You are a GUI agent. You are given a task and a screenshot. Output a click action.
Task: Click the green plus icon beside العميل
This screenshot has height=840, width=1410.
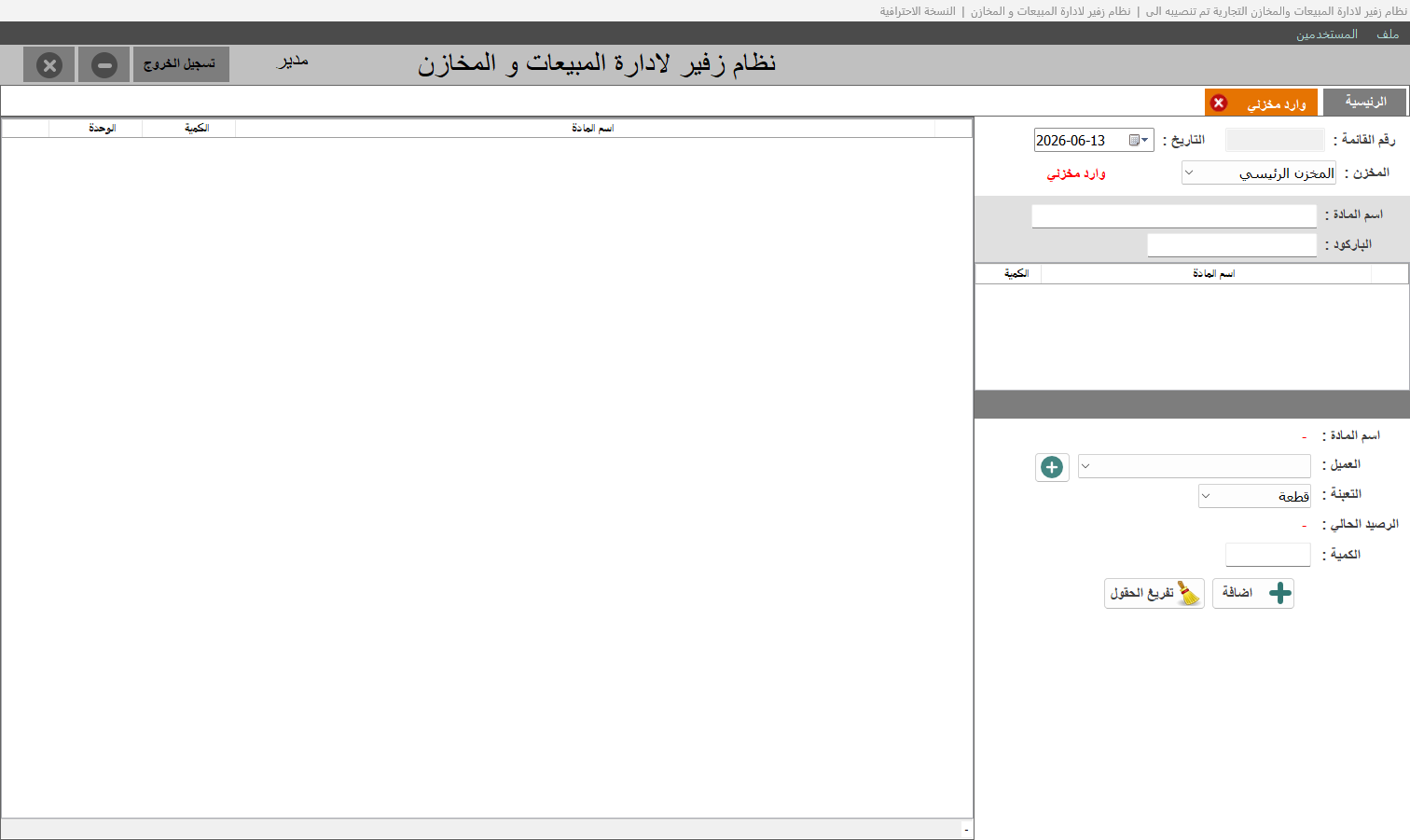pos(1052,467)
